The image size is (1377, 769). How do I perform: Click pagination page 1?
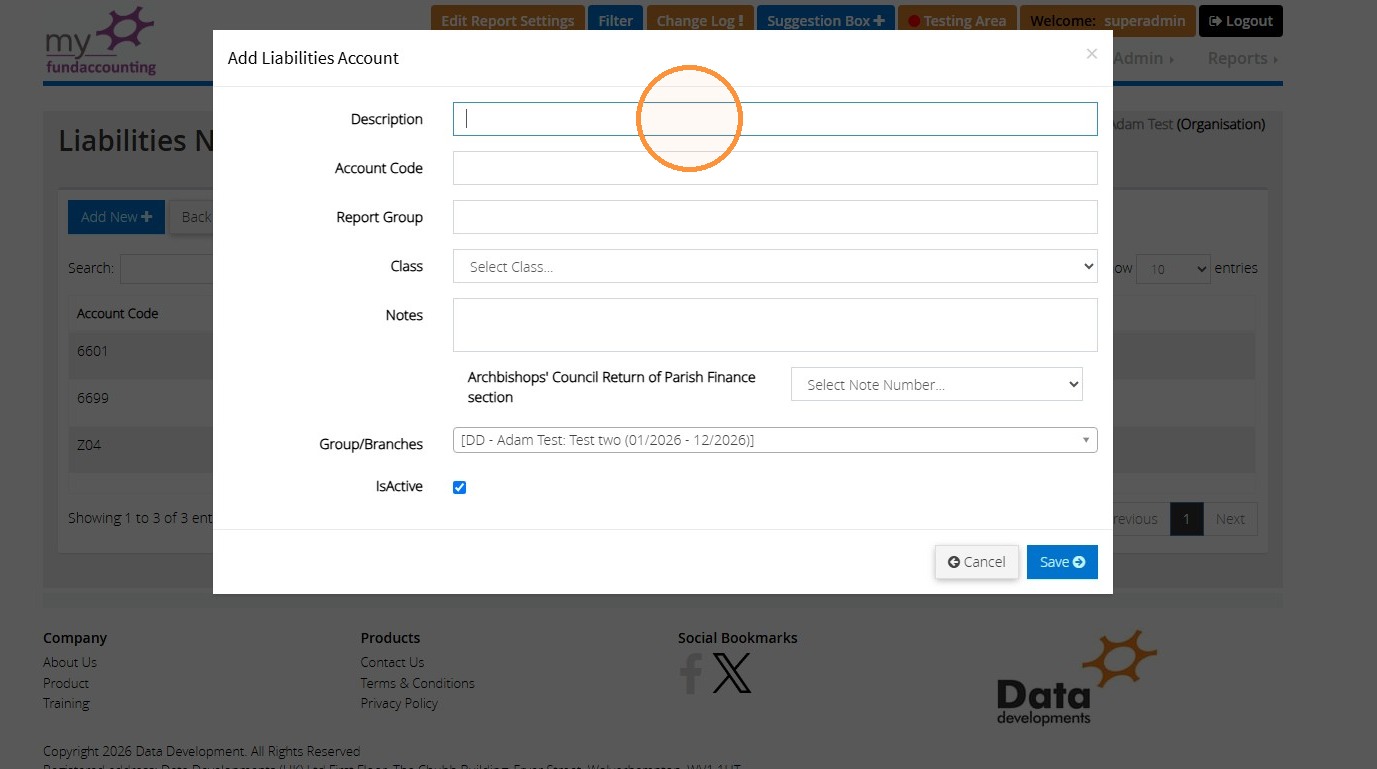(1187, 519)
